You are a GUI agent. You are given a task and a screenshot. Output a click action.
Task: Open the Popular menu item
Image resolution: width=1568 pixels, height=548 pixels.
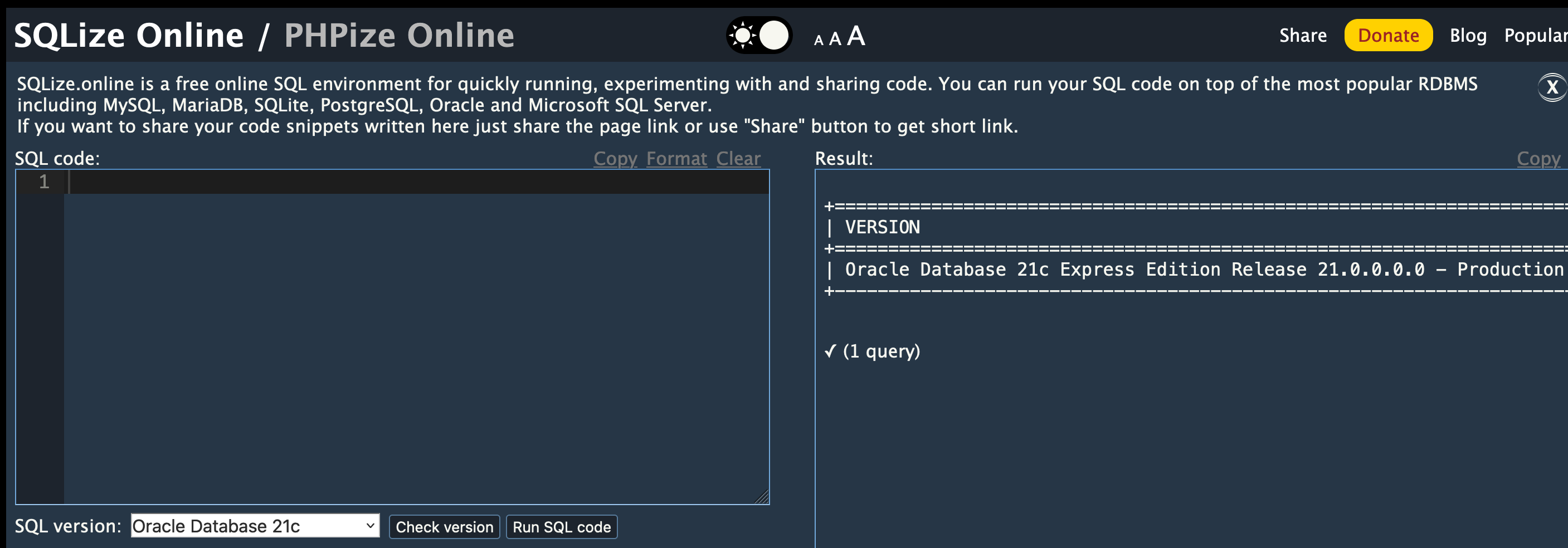coord(1535,35)
